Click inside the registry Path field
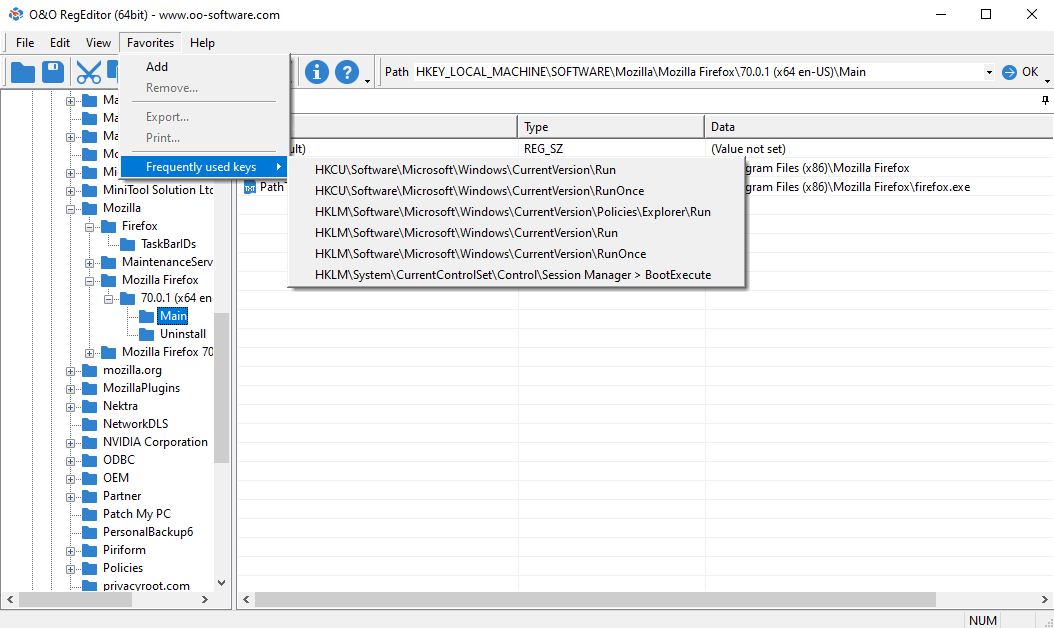The image size is (1054, 628). 698,72
